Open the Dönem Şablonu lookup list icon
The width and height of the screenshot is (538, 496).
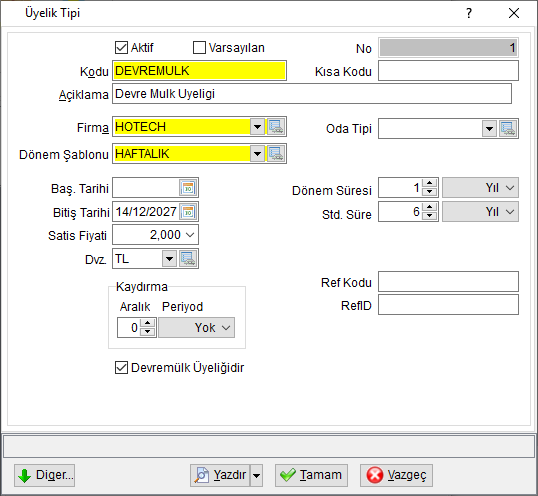point(276,154)
